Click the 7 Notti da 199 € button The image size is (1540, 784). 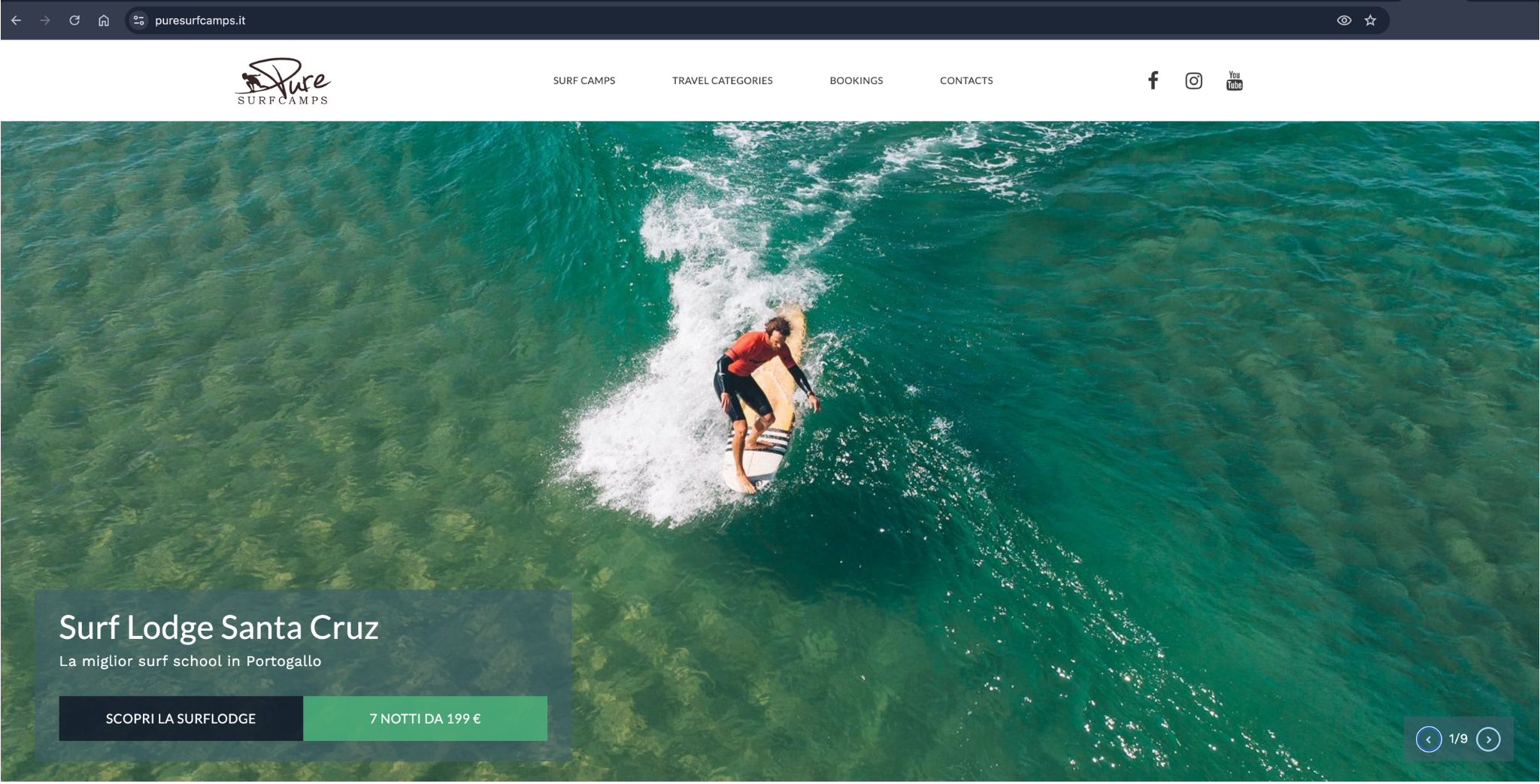click(x=426, y=719)
